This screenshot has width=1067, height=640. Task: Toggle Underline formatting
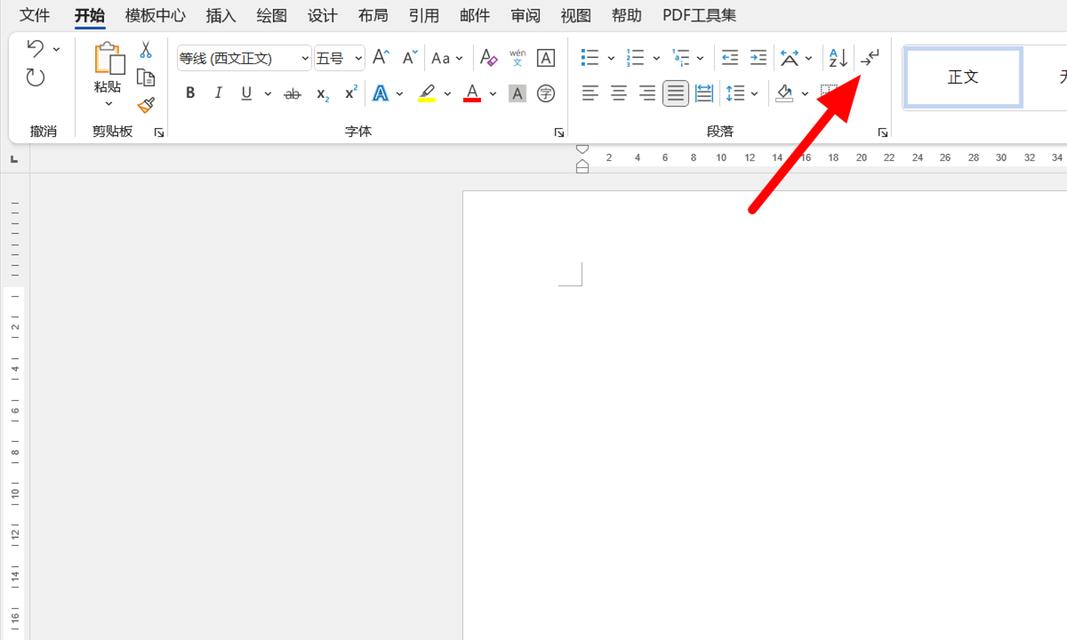(x=246, y=93)
